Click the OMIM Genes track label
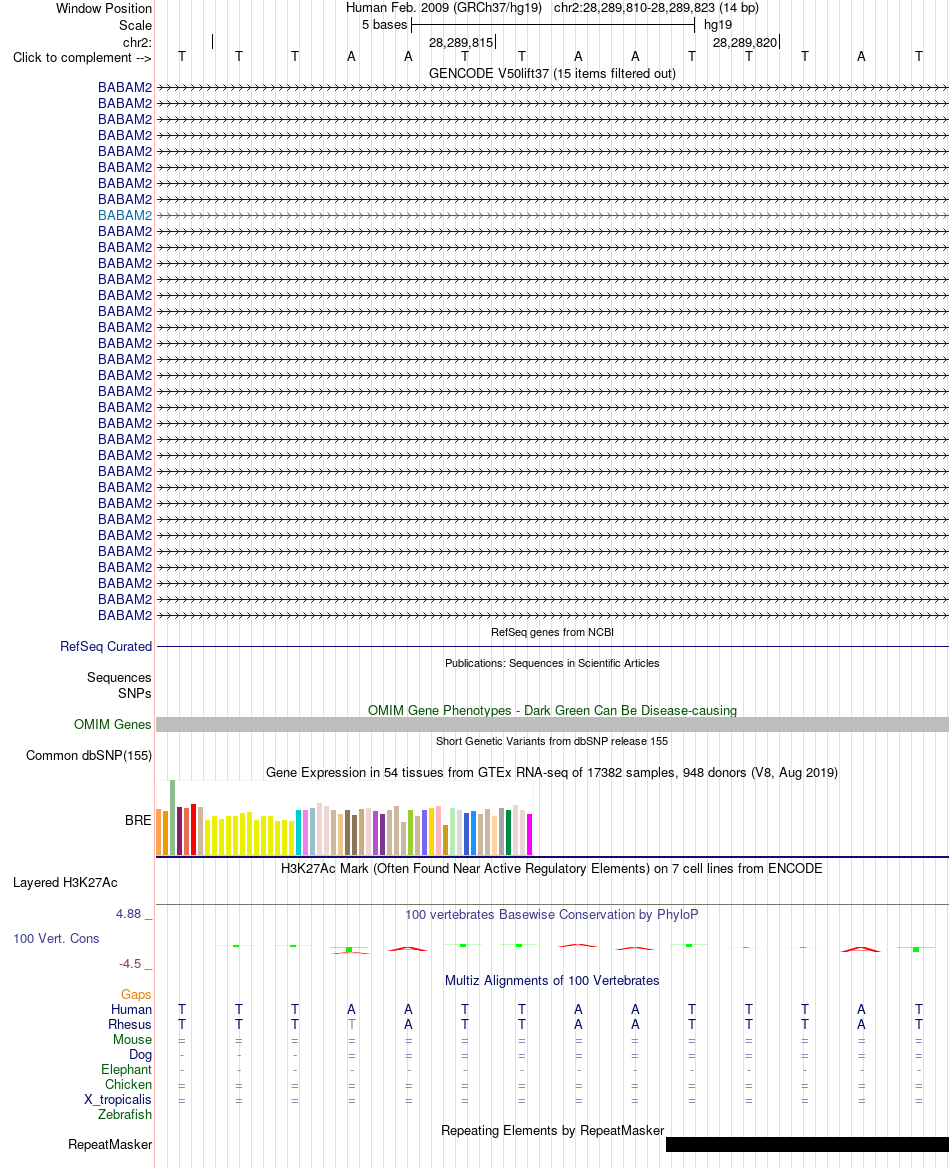 [x=113, y=724]
